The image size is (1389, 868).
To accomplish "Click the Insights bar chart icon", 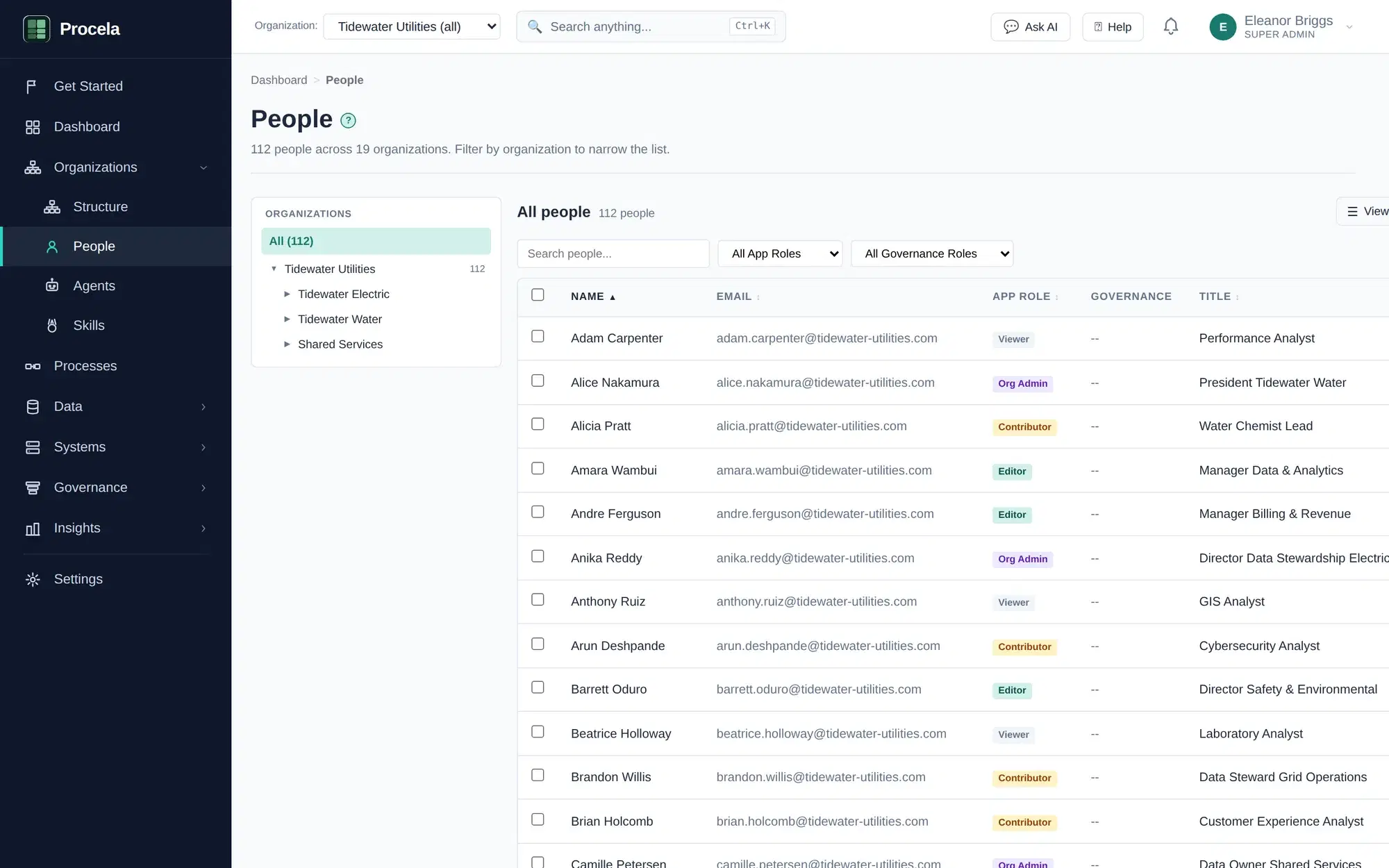I will click(x=32, y=528).
